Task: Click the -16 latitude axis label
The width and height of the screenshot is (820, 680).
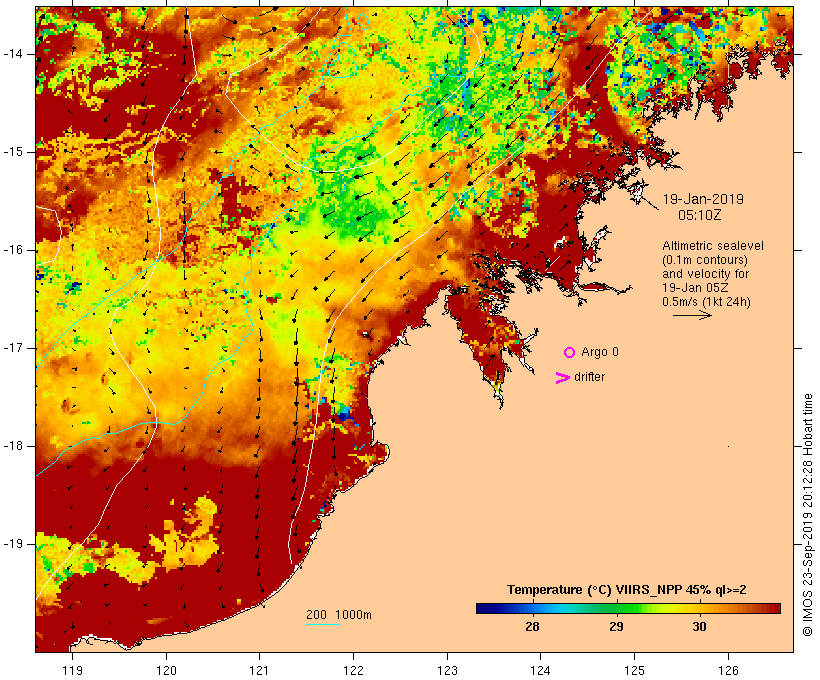Action: pos(13,250)
